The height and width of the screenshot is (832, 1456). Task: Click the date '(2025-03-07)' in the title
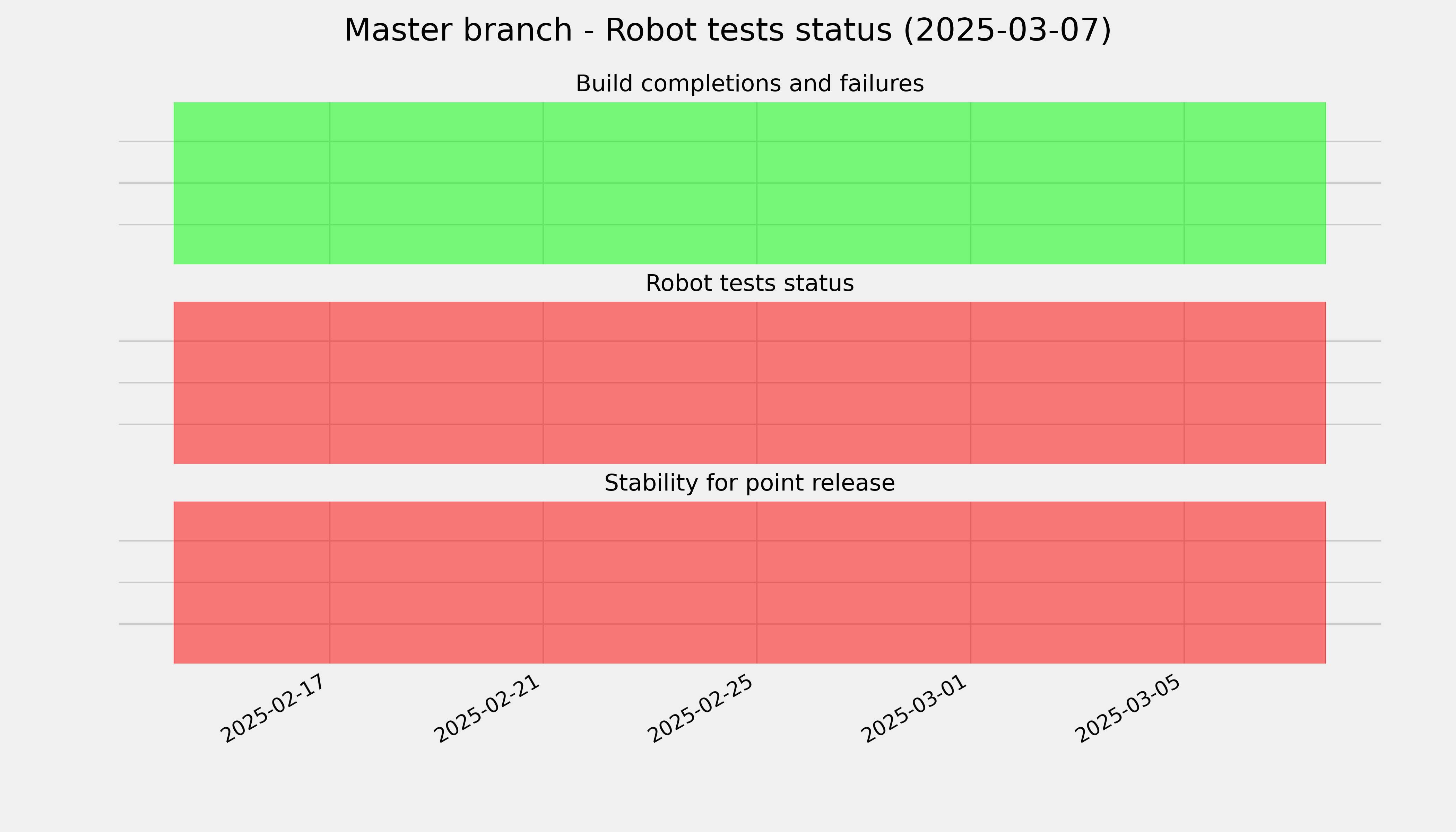click(1007, 30)
